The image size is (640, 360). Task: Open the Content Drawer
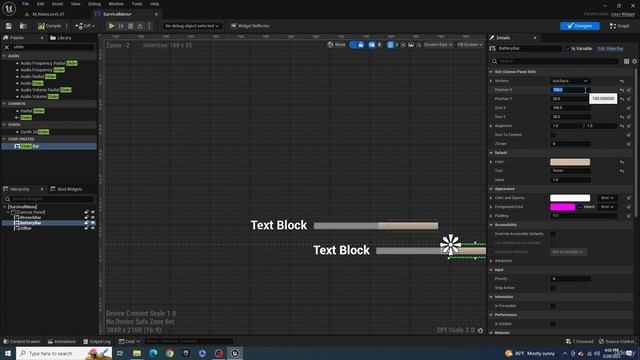(x=22, y=341)
